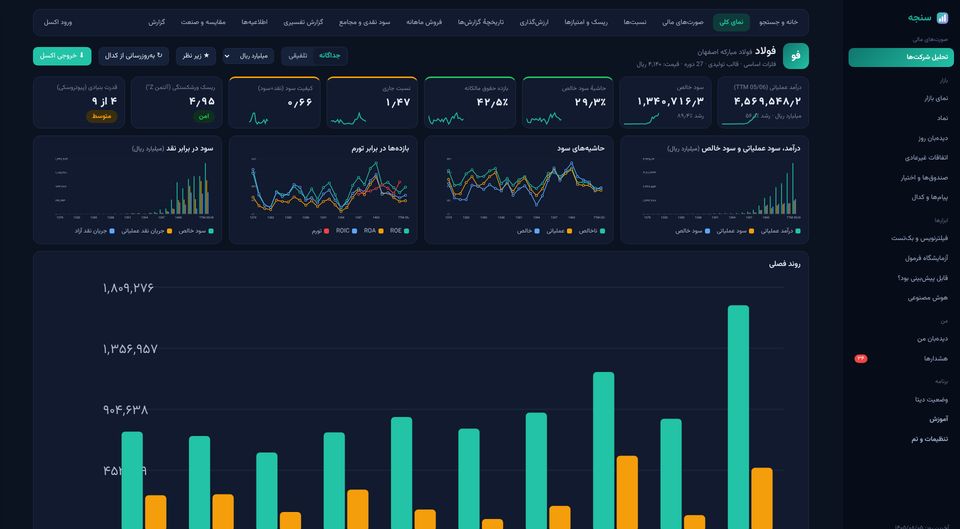Switch to تلفیقی statement mode
Screen dimensions: 960x529
[298, 56]
